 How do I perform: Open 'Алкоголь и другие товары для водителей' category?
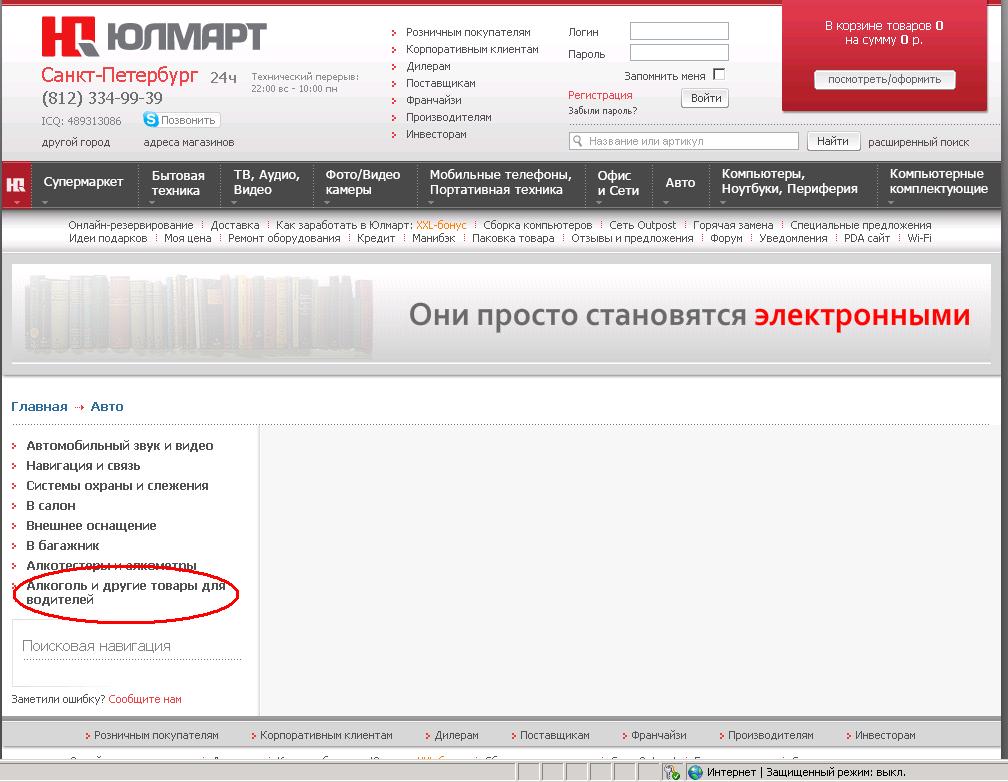125,593
